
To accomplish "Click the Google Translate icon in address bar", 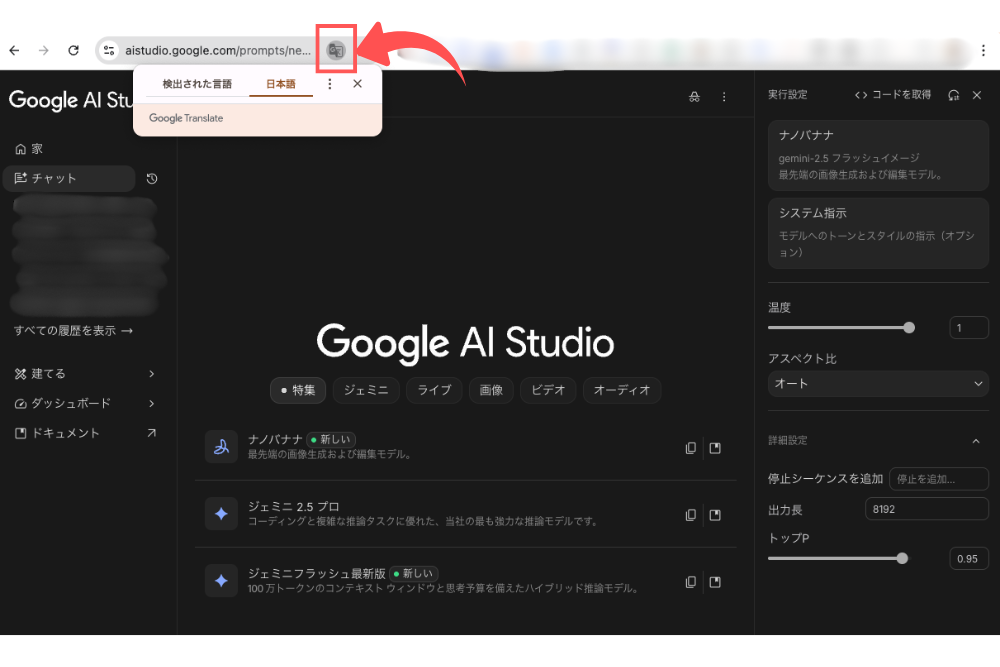I will [336, 51].
